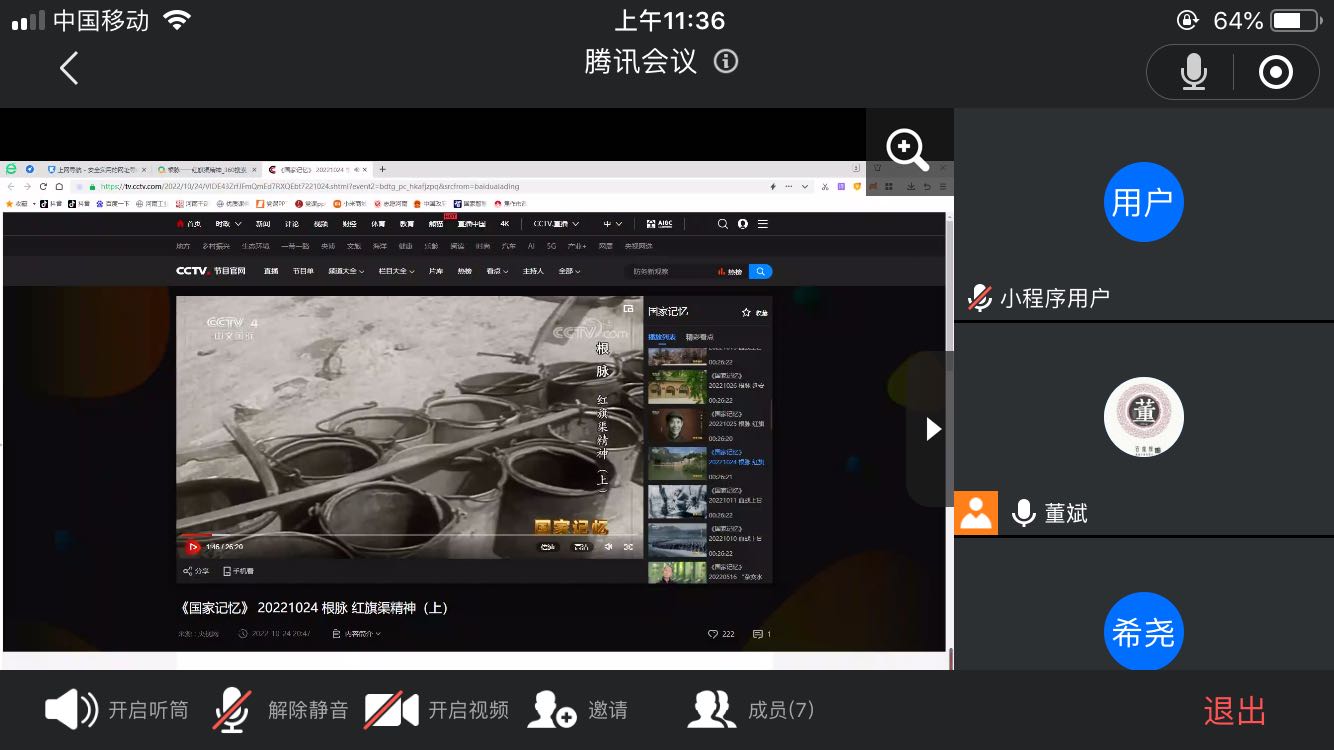Open playlist thumbnail for 20221011 episode
Image resolution: width=1334 pixels, height=750 pixels.
pyautogui.click(x=677, y=501)
